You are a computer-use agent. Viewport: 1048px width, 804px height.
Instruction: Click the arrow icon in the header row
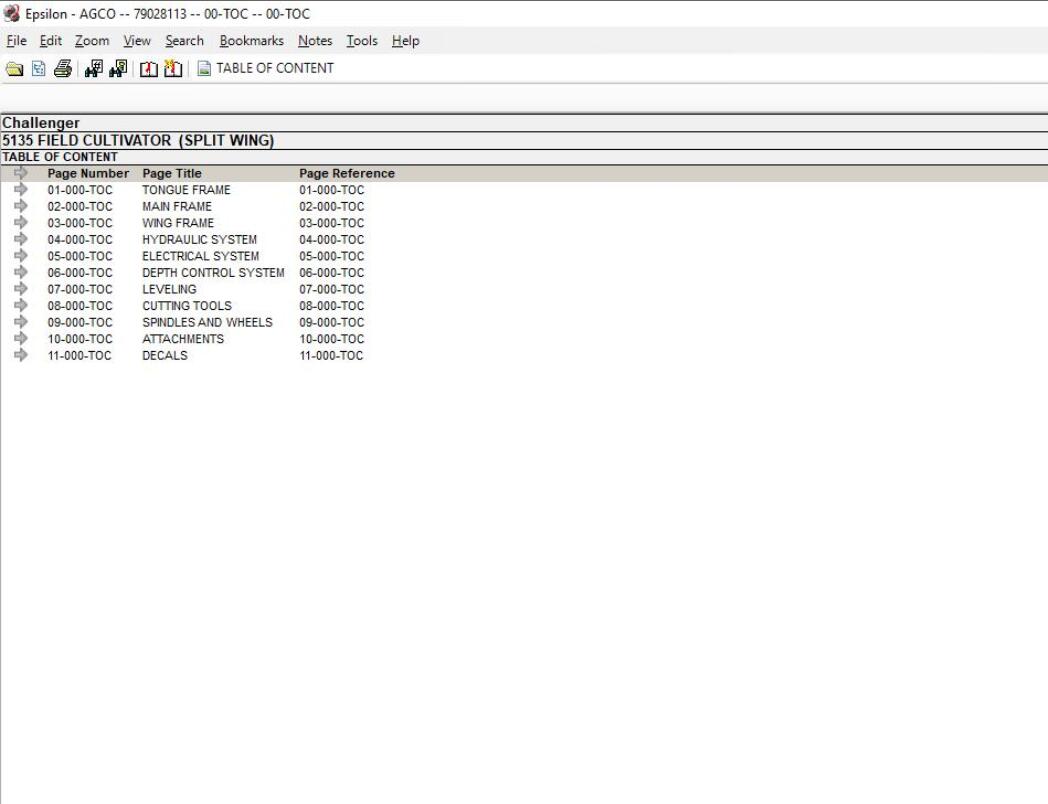click(21, 173)
